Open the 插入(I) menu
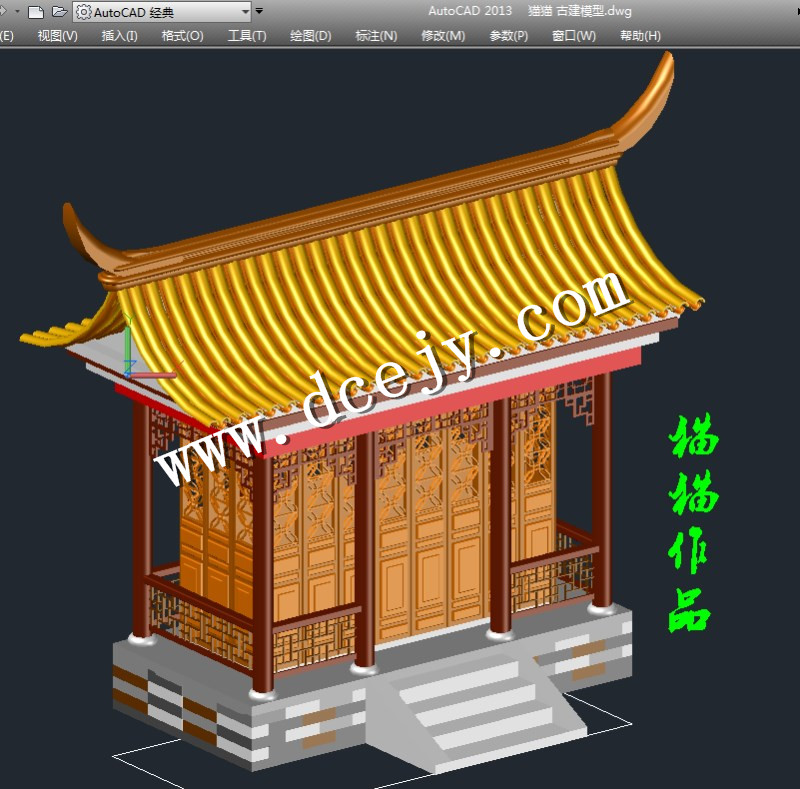The width and height of the screenshot is (800, 789). tap(120, 36)
